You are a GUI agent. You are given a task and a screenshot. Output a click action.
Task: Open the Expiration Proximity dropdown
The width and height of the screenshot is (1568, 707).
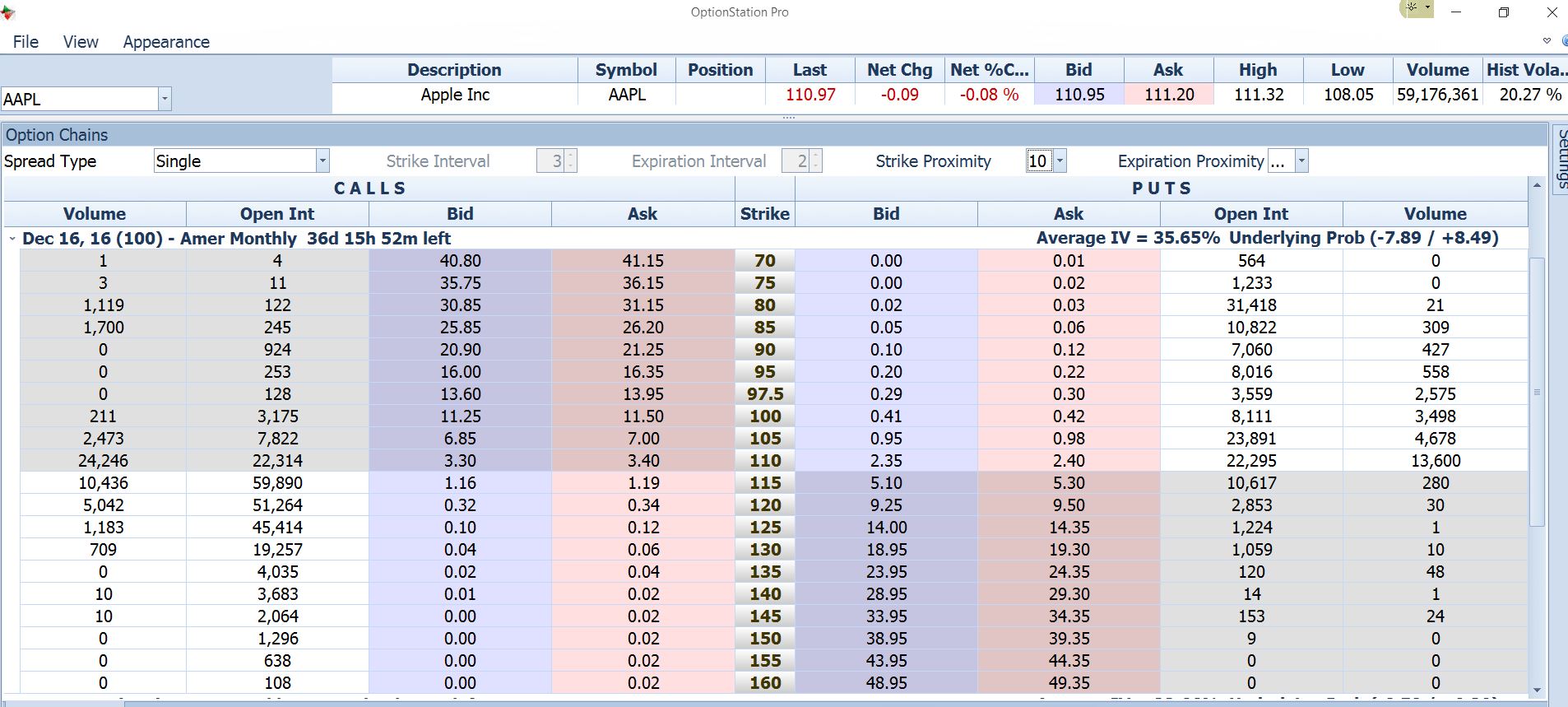(x=1301, y=161)
